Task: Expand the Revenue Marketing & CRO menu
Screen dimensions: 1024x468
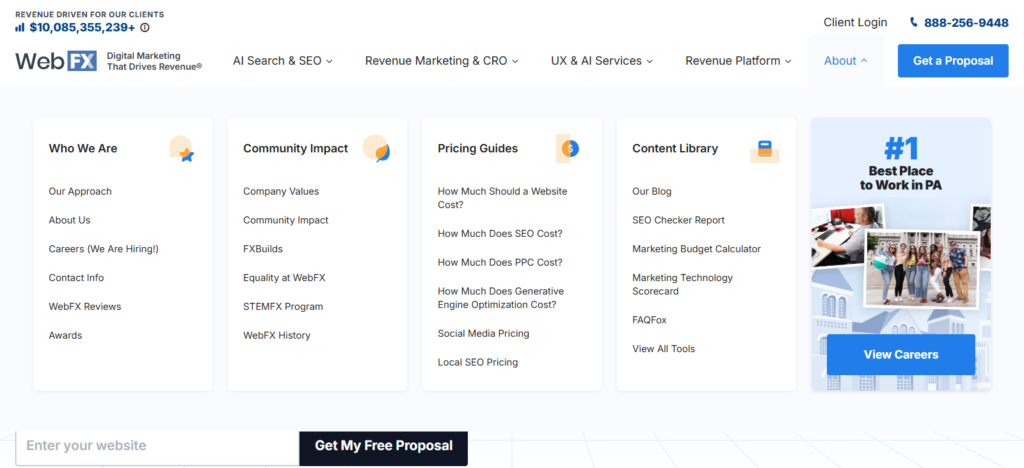Action: point(441,61)
